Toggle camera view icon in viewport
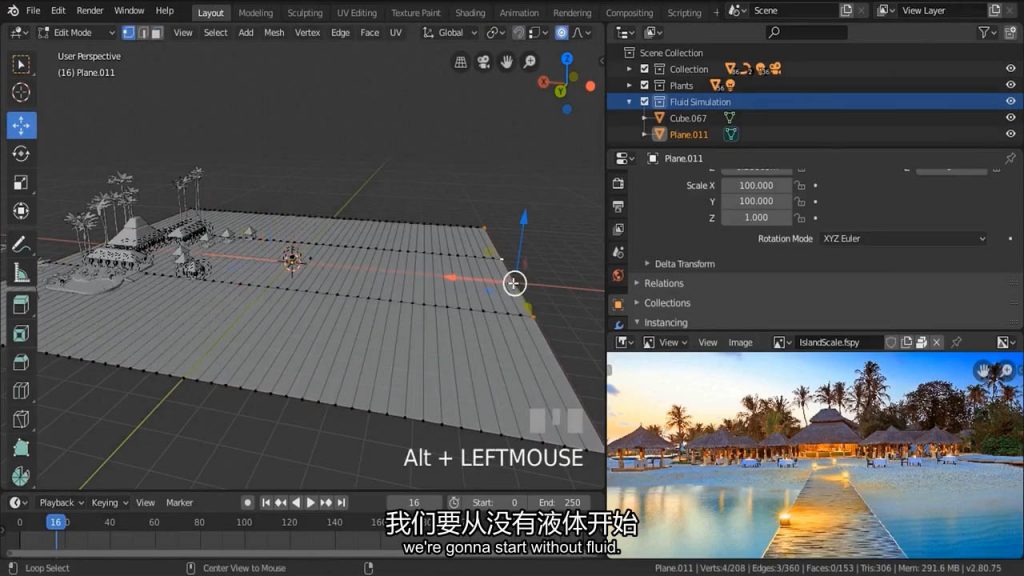This screenshot has width=1024, height=576. [483, 62]
